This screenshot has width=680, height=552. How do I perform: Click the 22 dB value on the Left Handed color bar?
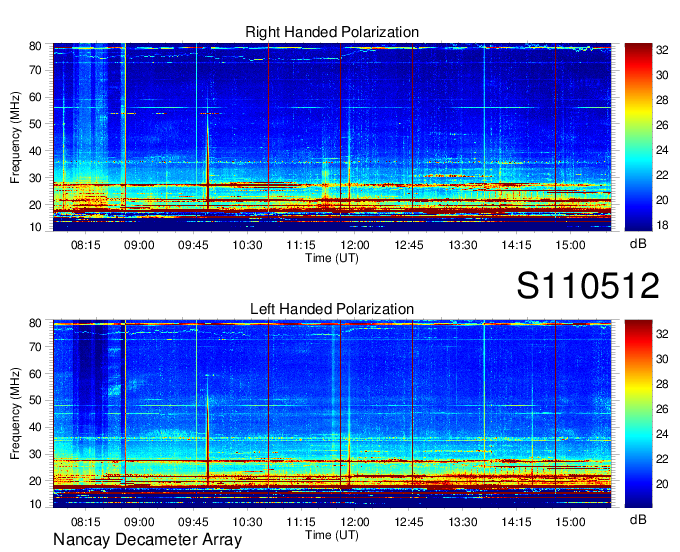[x=662, y=459]
